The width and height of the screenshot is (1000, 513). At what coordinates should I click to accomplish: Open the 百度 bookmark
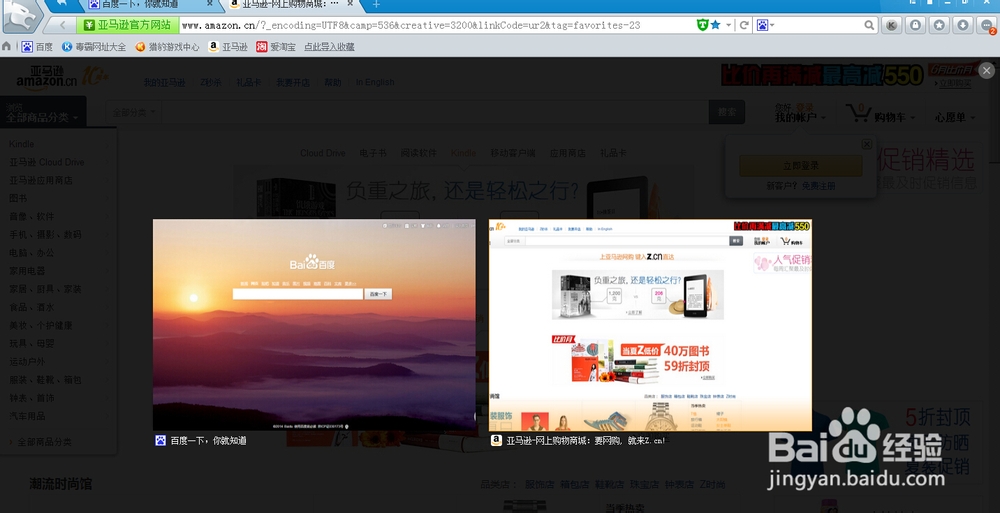click(x=37, y=47)
